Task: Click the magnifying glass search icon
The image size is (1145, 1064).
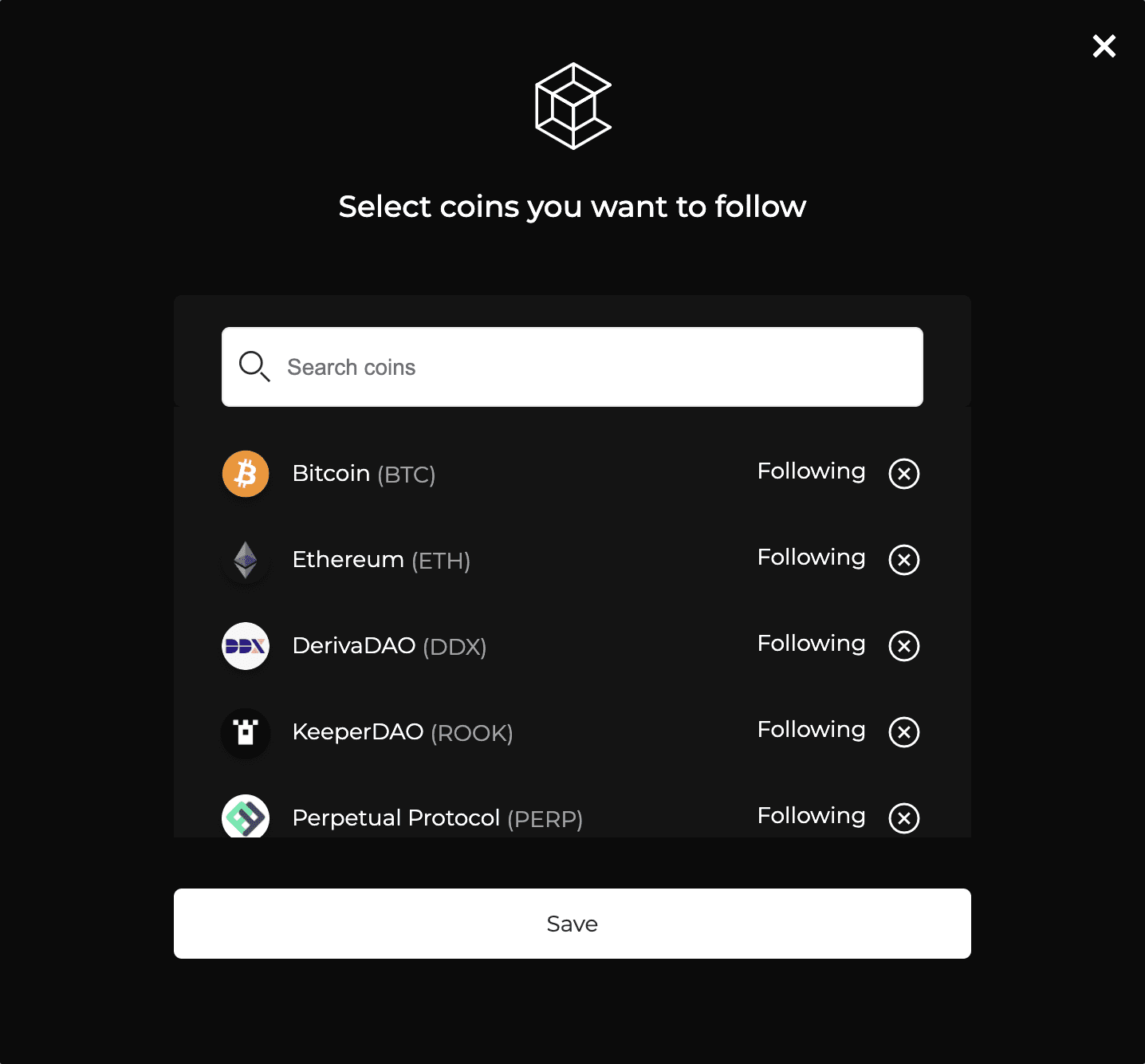Action: pyautogui.click(x=254, y=366)
